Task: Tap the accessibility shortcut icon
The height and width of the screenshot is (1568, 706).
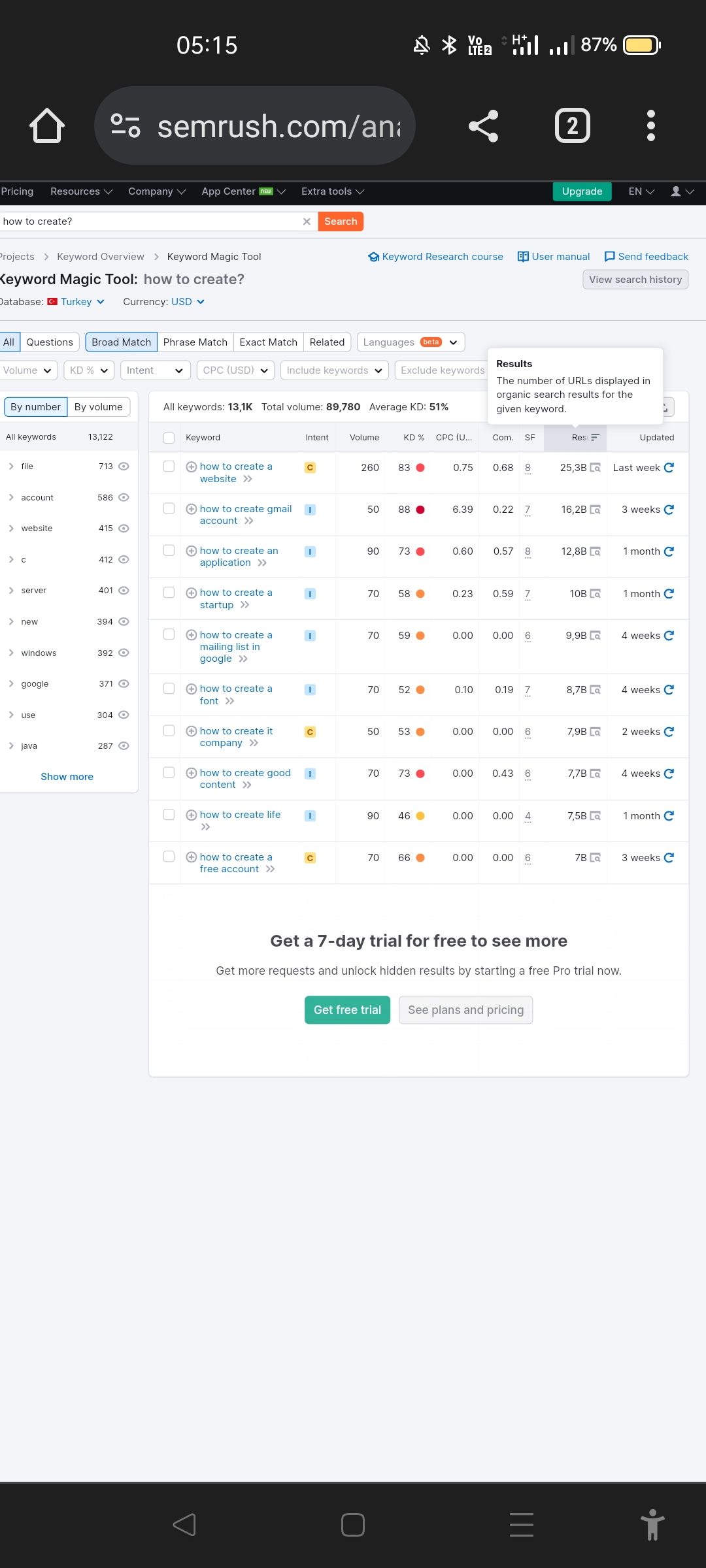Action: pos(652,1525)
